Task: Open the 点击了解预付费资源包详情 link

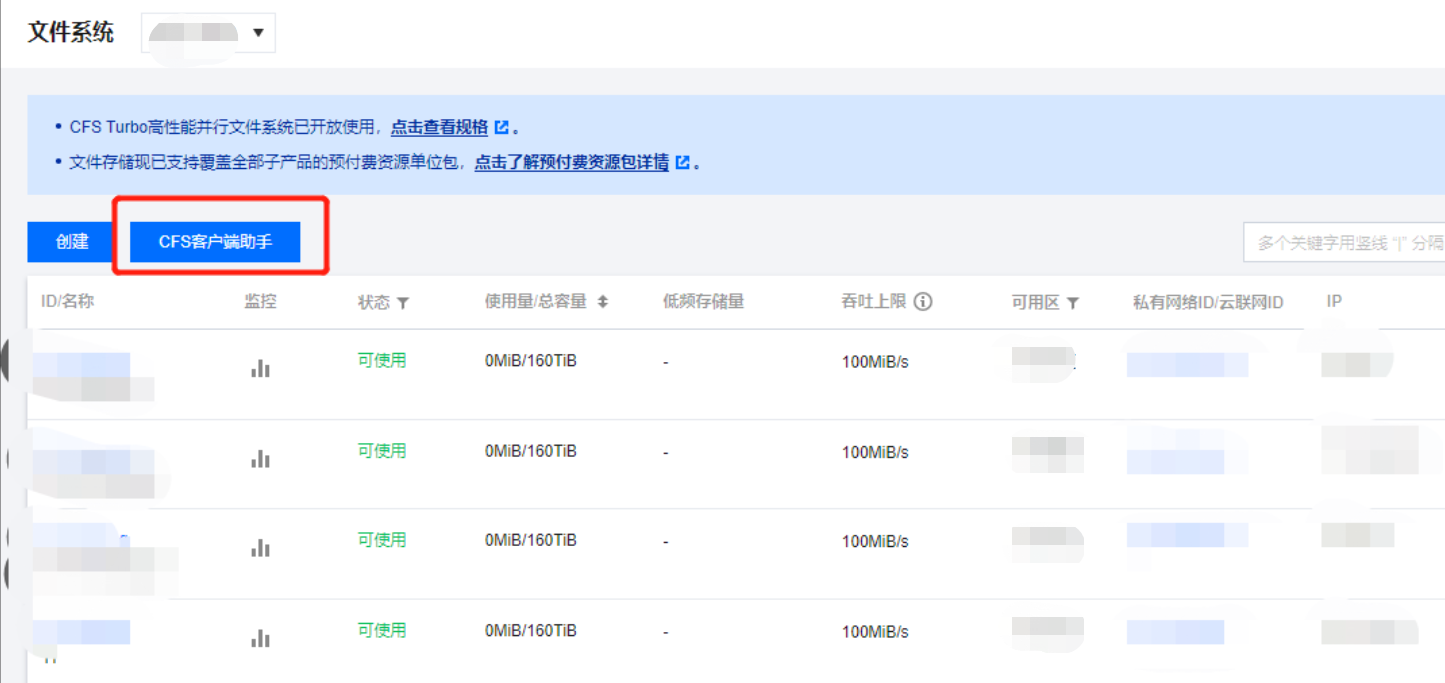Action: pos(571,162)
